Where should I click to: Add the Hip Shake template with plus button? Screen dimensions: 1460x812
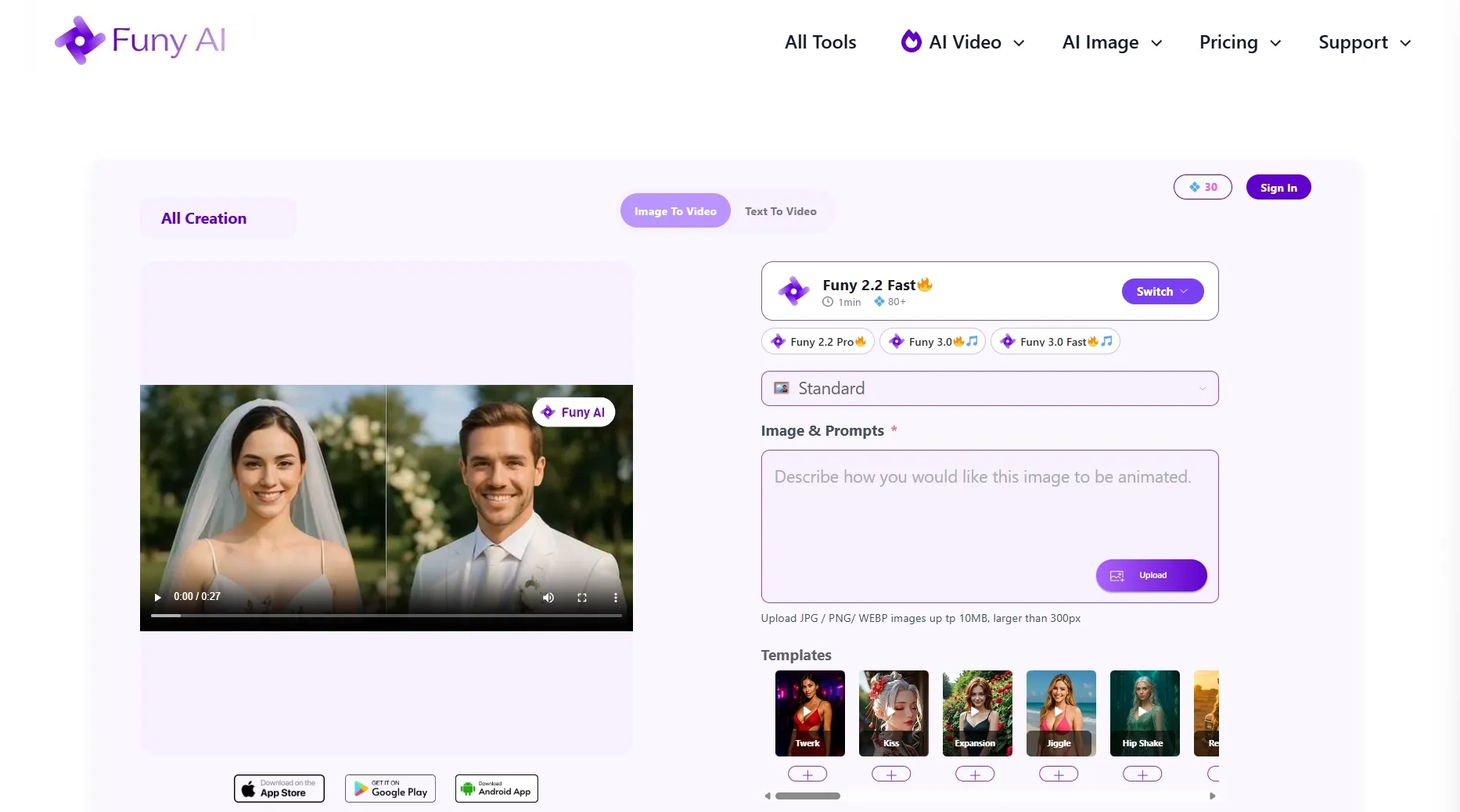pyautogui.click(x=1142, y=774)
